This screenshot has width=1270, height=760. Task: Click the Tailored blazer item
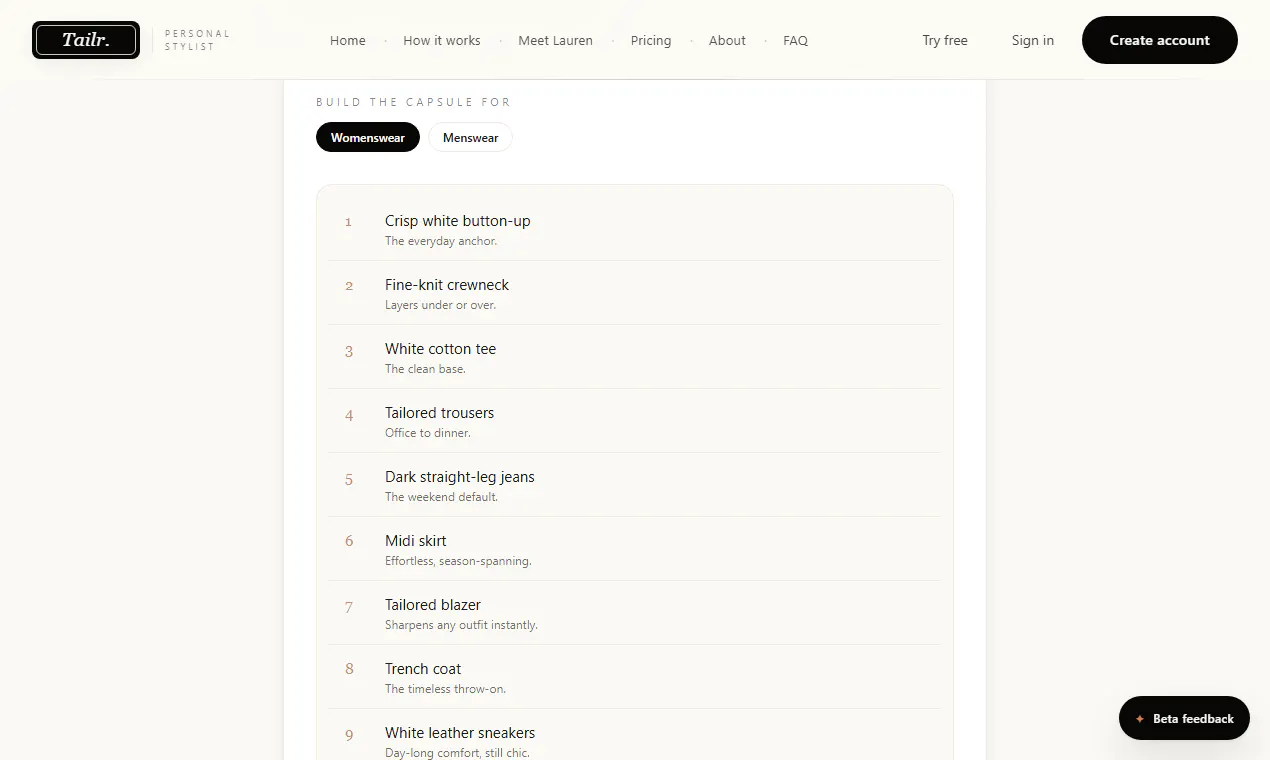point(634,613)
